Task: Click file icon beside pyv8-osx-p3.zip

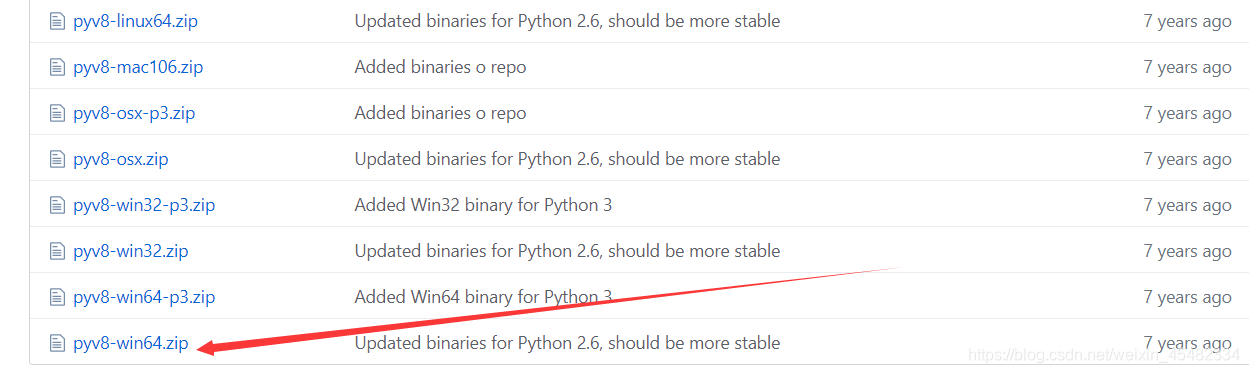Action: (57, 113)
